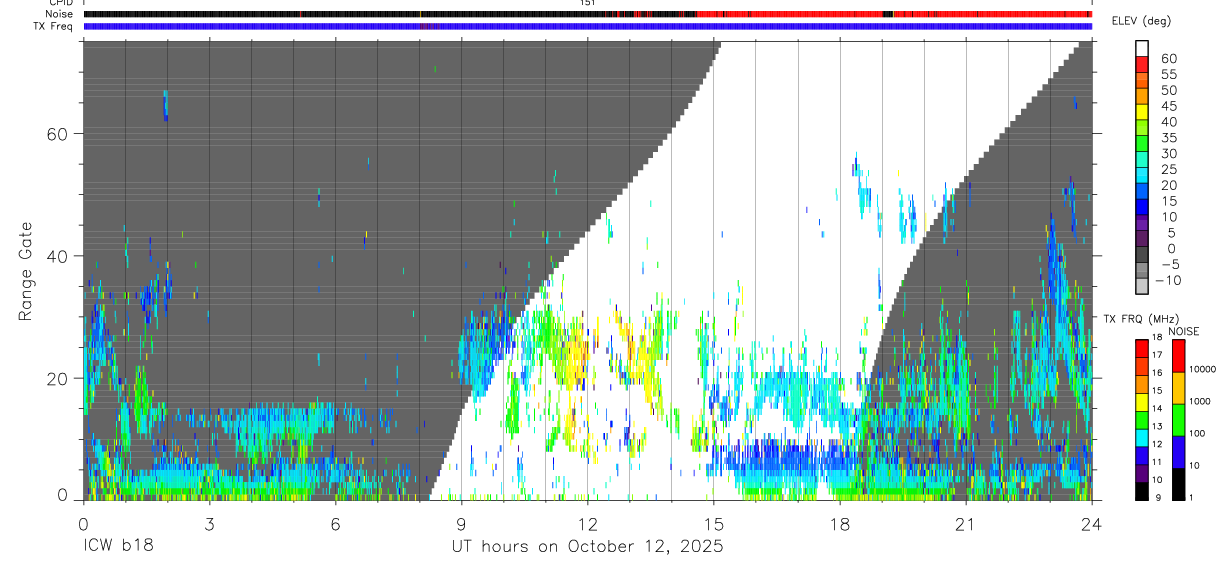This screenshot has width=1228, height=567.
Task: Pick the black bottom segment of TX FRQ colorbar
Action: tap(1142, 491)
